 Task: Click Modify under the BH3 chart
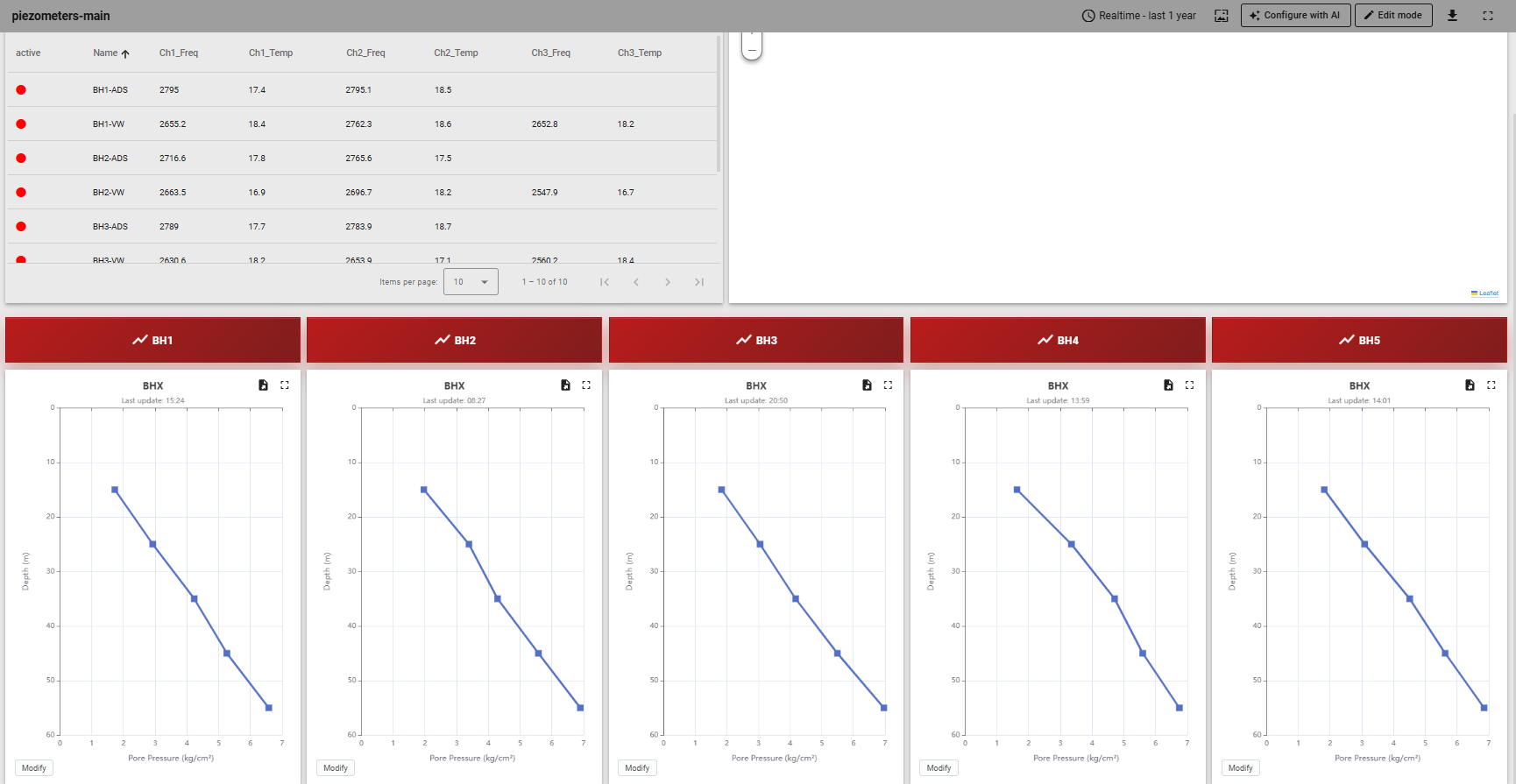click(x=637, y=768)
